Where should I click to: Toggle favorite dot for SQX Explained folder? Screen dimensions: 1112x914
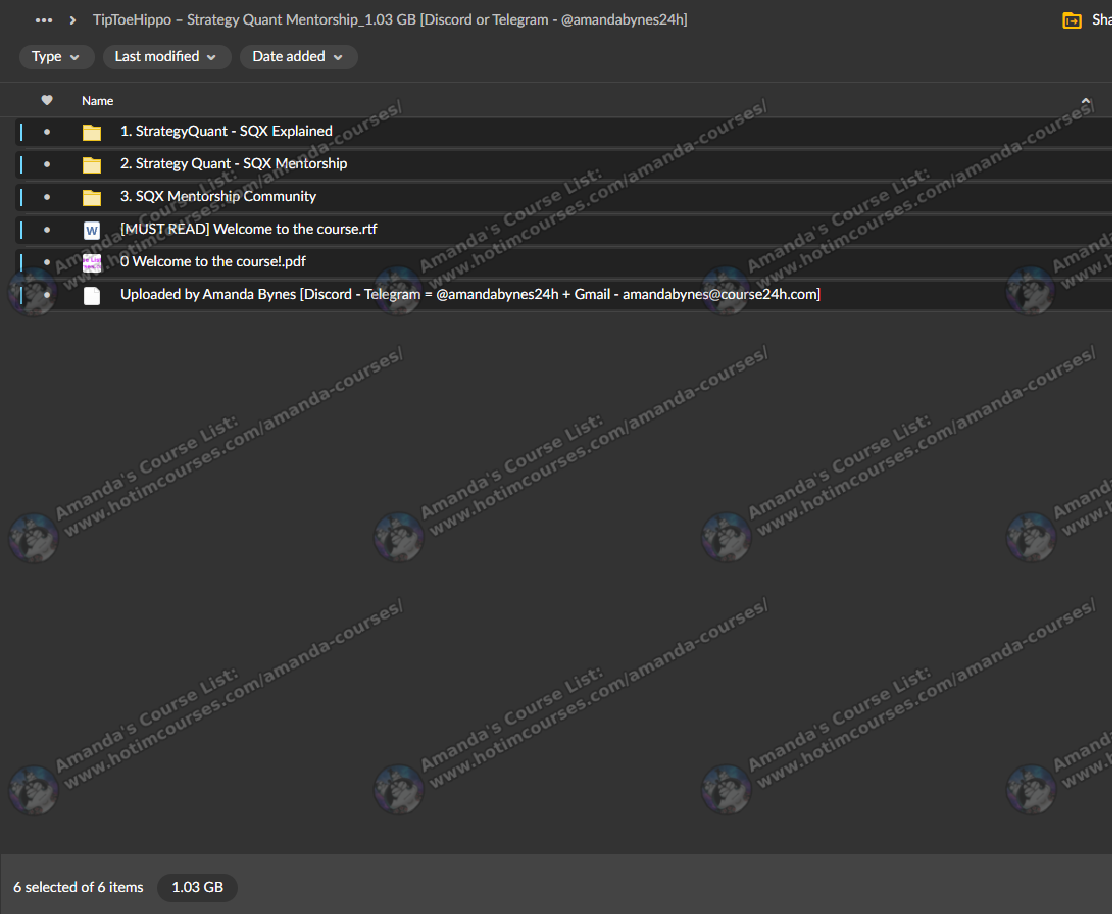(47, 132)
